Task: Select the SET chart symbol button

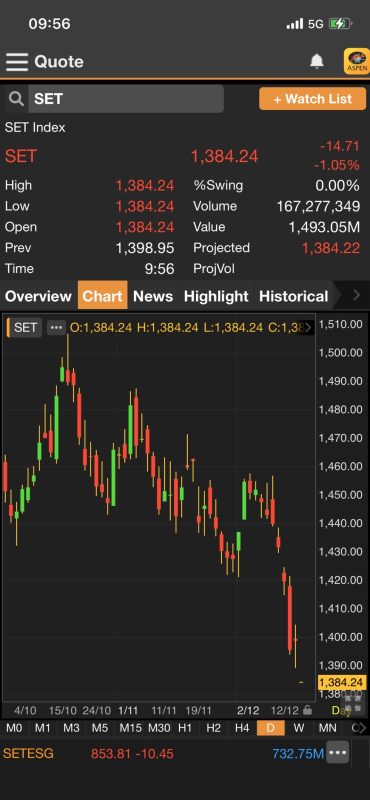Action: 25,328
